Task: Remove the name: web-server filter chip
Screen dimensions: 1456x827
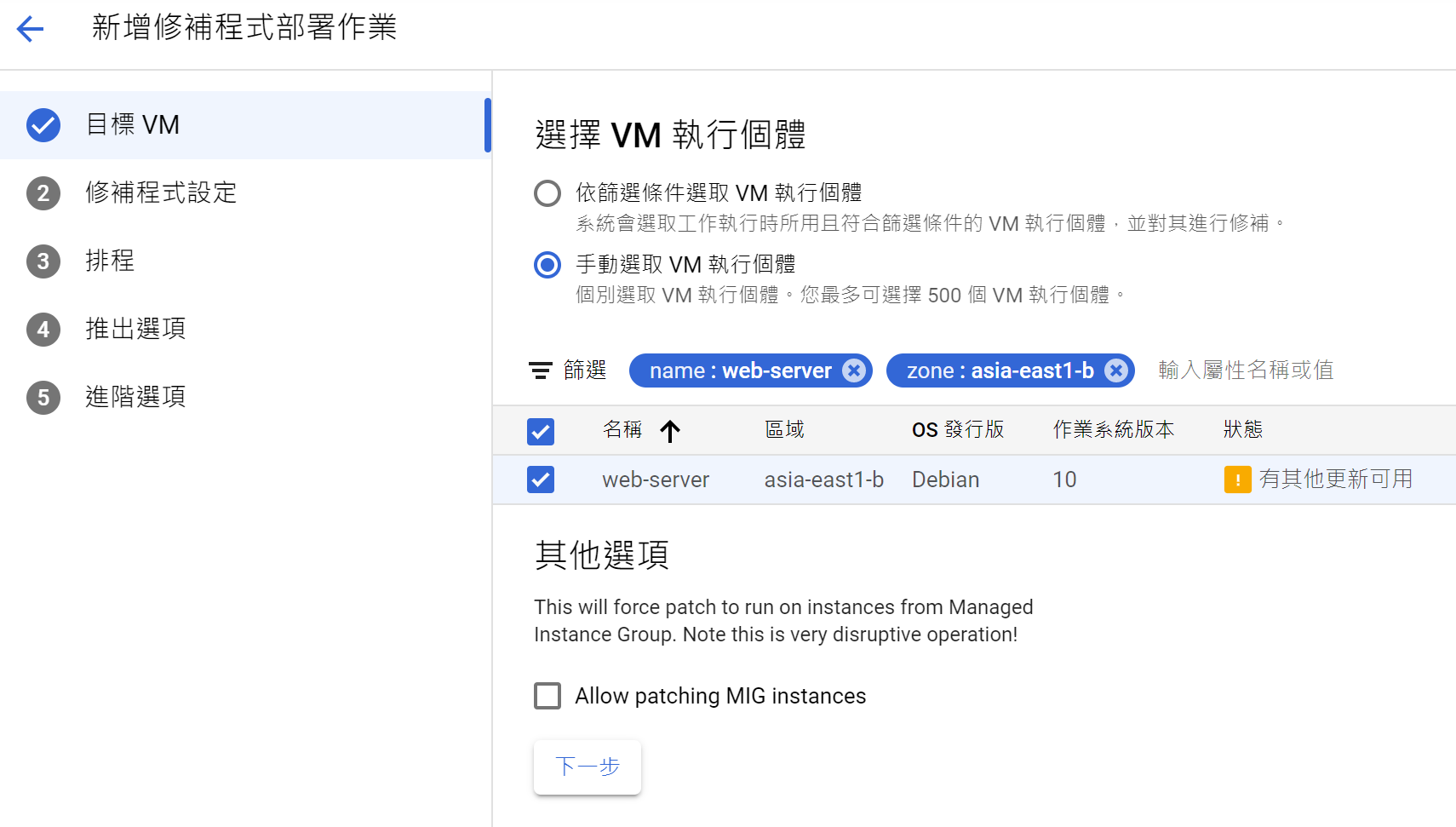Action: pyautogui.click(x=853, y=370)
